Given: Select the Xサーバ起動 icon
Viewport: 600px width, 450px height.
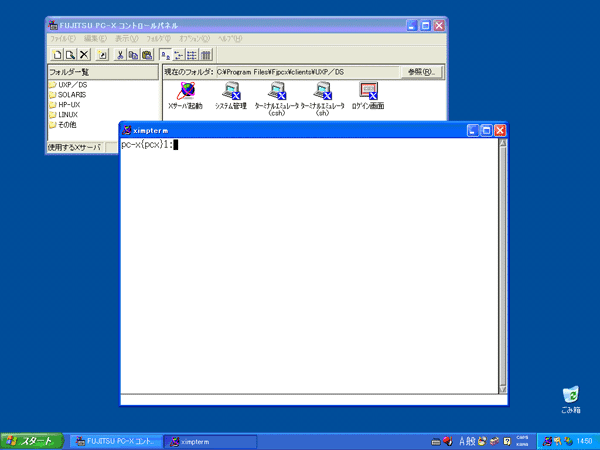Looking at the screenshot, I should tap(186, 96).
